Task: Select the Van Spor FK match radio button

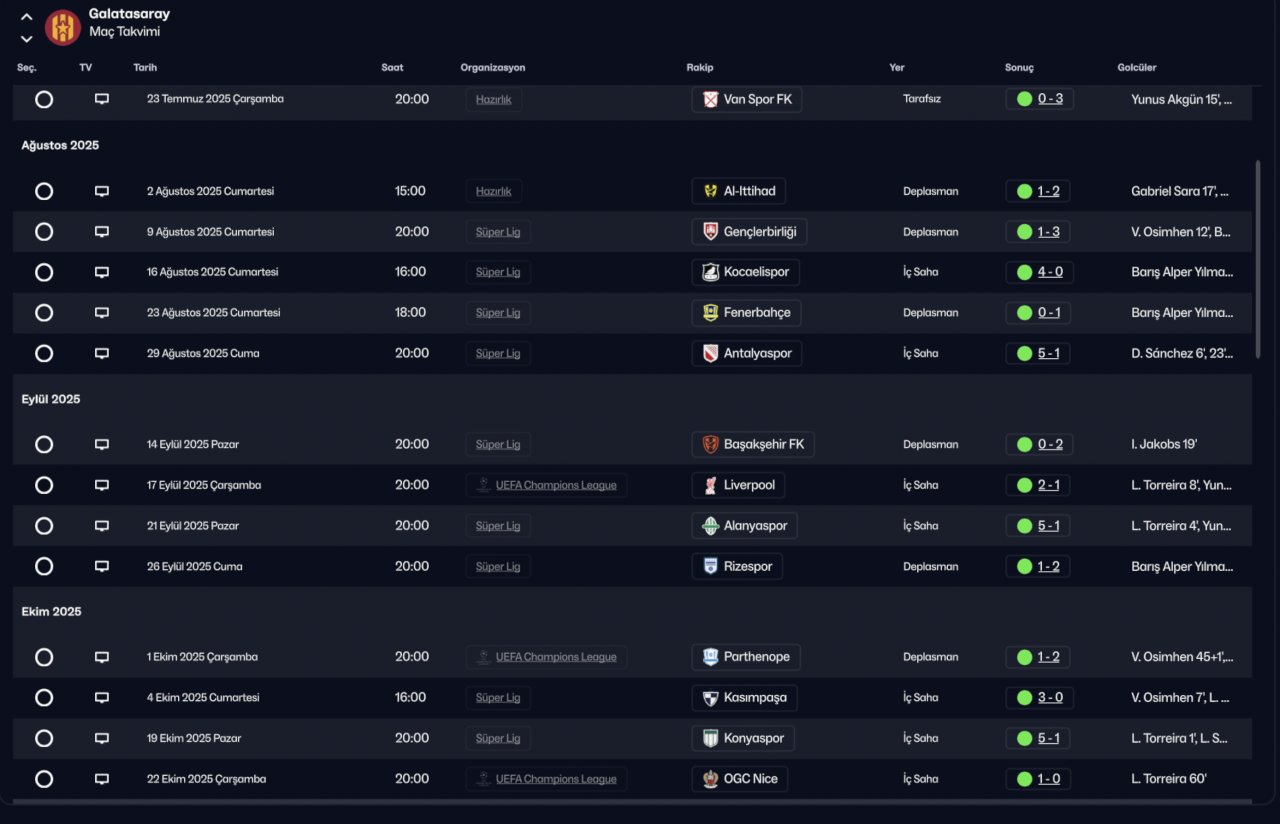Action: click(x=44, y=99)
